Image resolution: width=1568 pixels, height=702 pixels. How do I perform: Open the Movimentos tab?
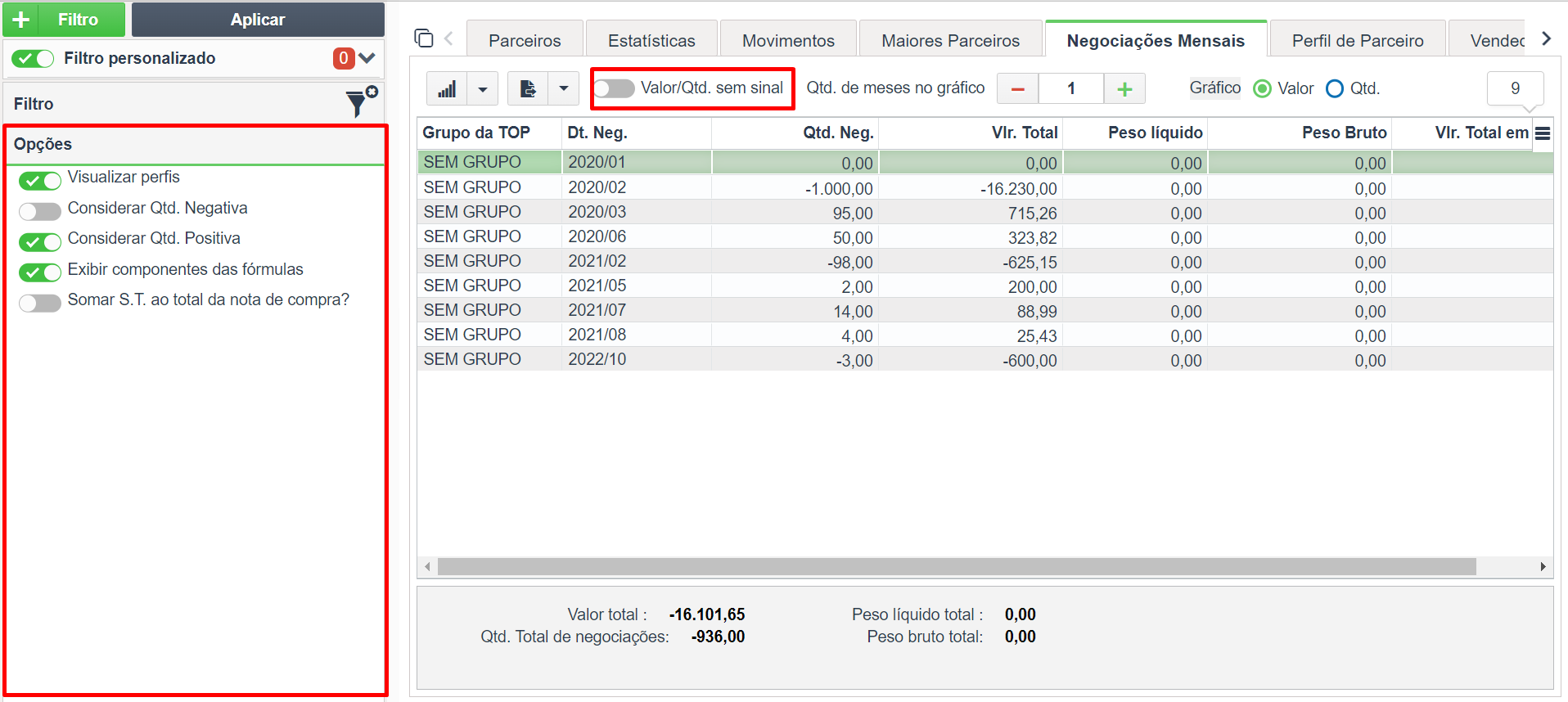(x=788, y=40)
